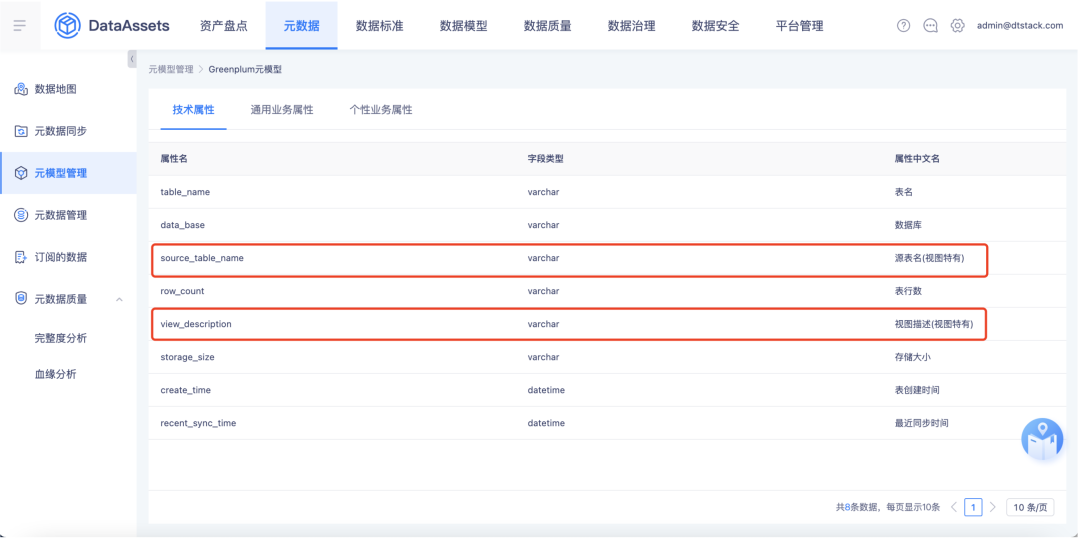Click 视图描述(视图特有) cell

coord(934,324)
